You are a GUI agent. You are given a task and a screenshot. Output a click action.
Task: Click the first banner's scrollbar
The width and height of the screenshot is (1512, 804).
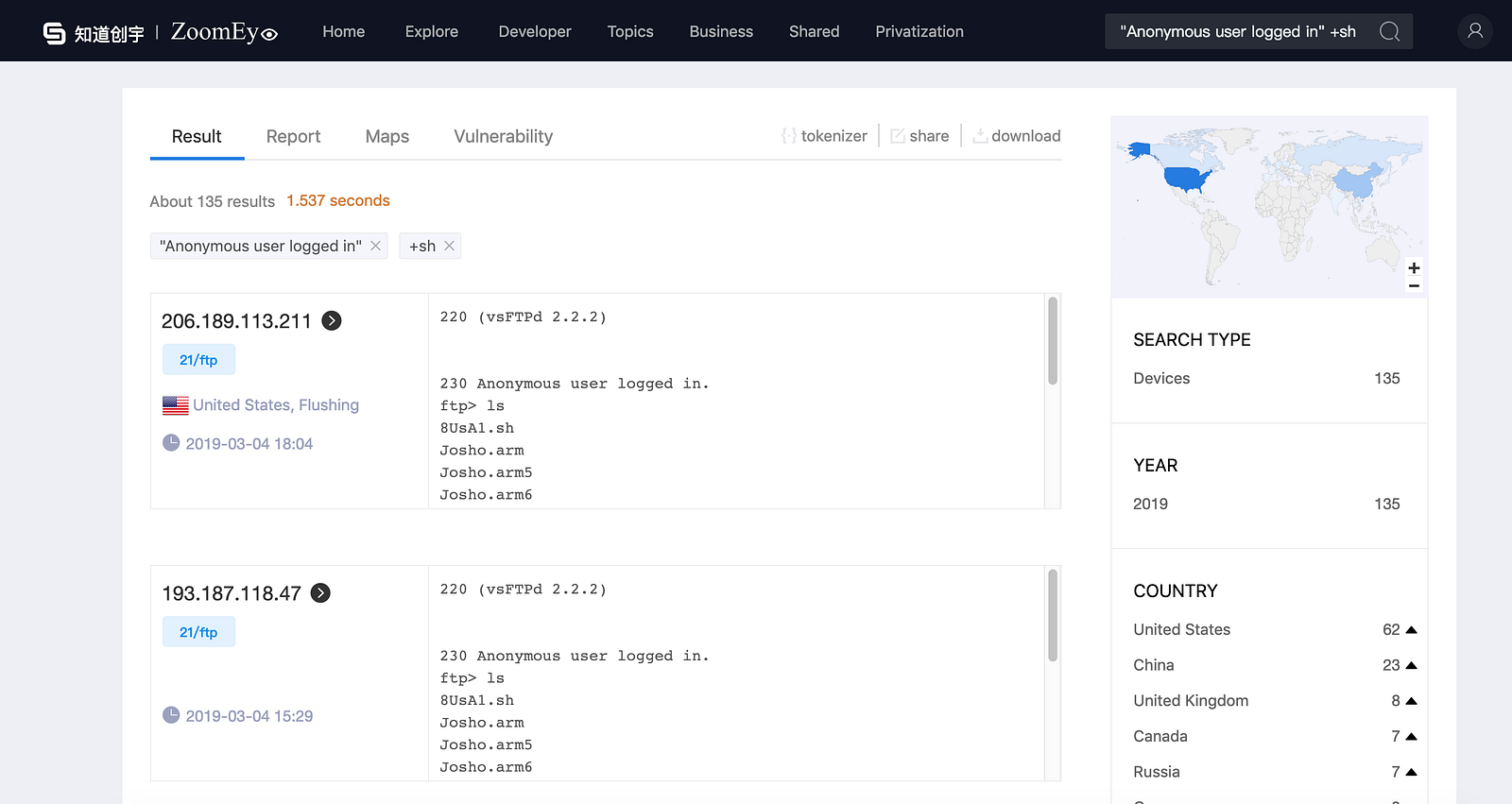(1053, 341)
